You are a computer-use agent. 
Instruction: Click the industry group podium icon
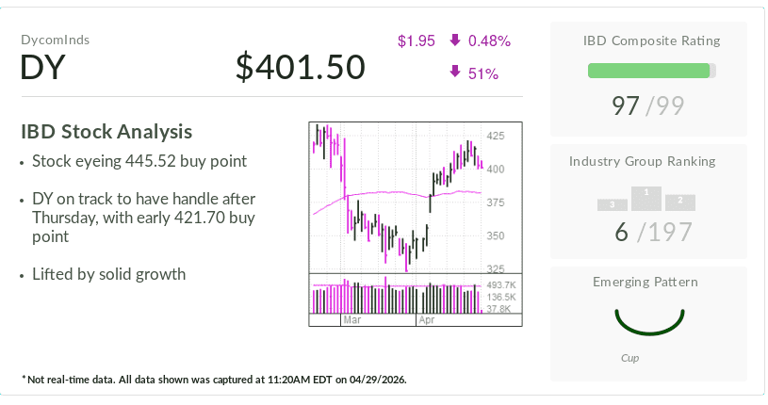(x=647, y=198)
